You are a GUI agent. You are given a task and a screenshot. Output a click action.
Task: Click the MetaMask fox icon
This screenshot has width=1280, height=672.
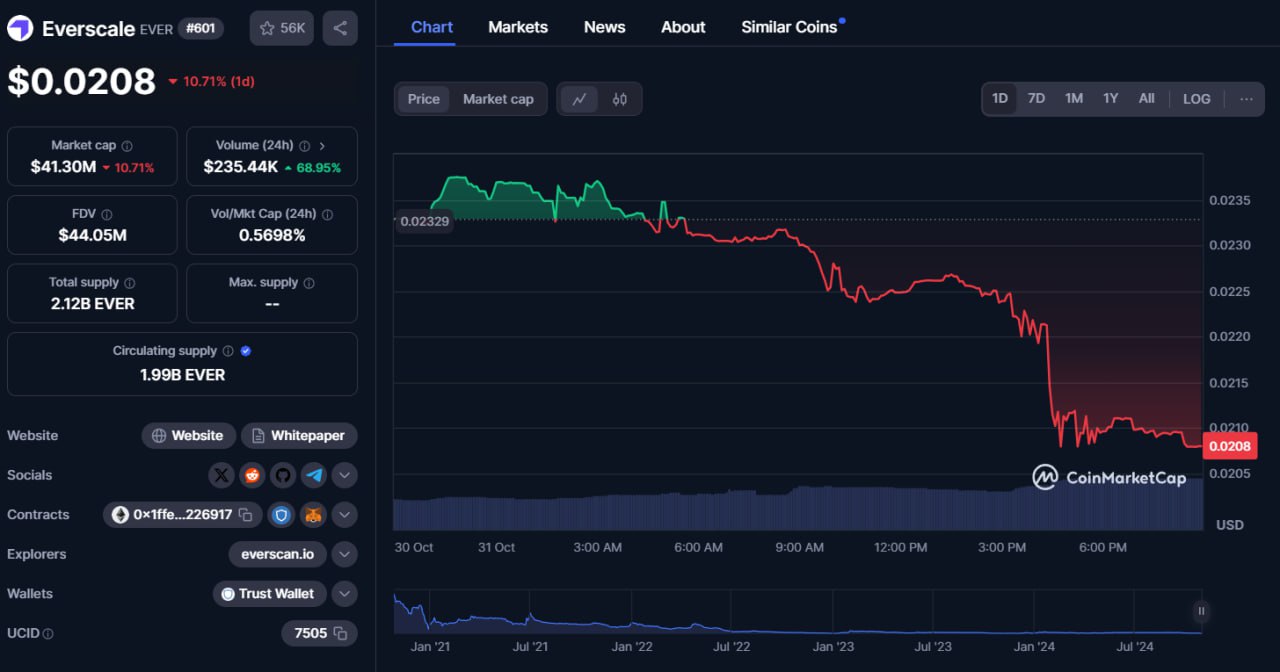click(314, 515)
